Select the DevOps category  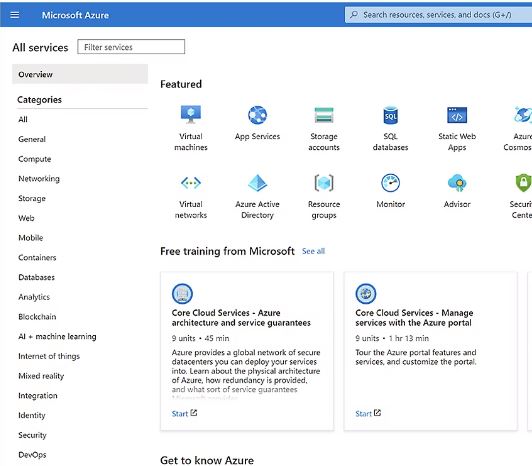coord(32,454)
